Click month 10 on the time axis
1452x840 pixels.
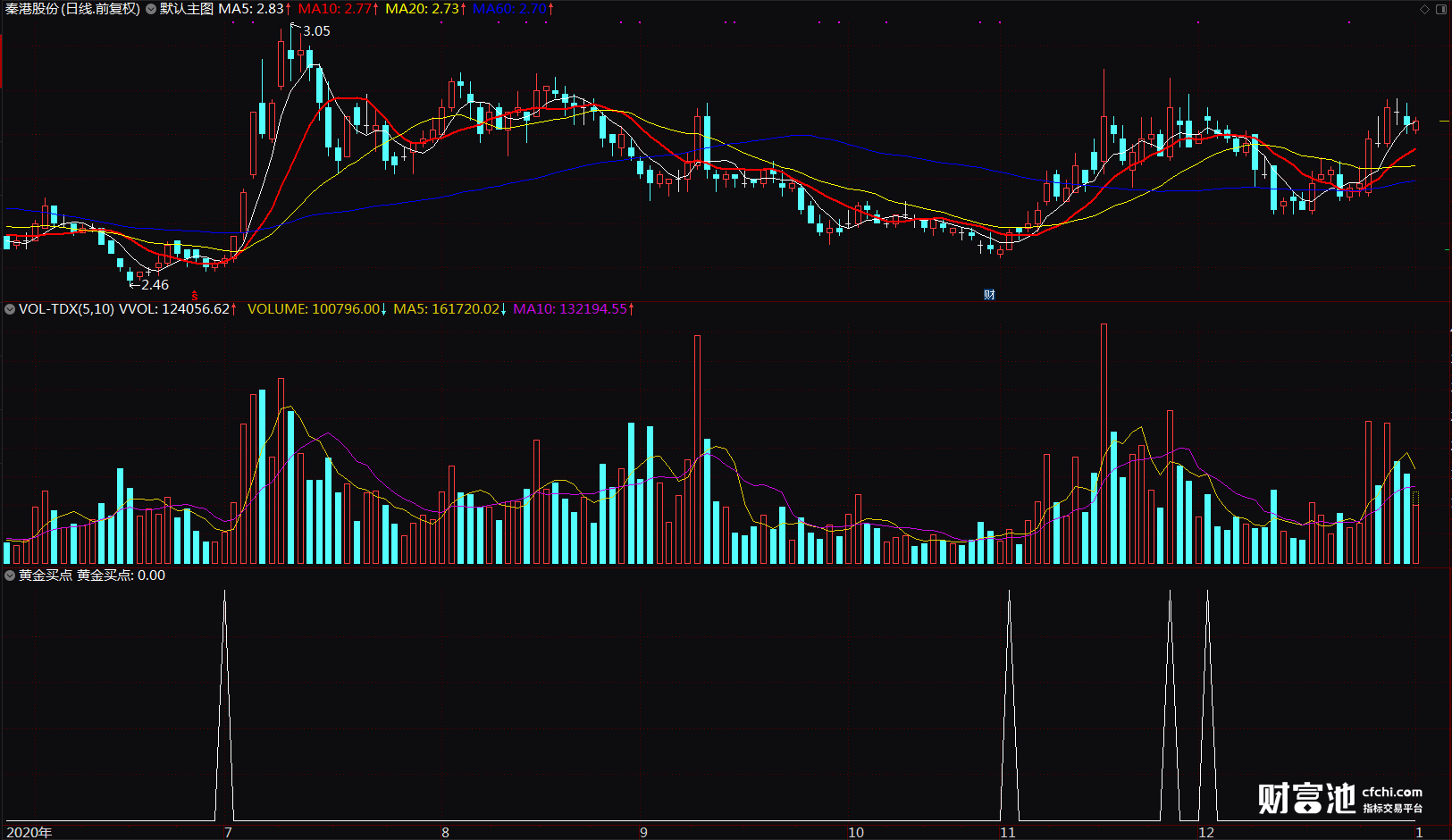pos(856,832)
